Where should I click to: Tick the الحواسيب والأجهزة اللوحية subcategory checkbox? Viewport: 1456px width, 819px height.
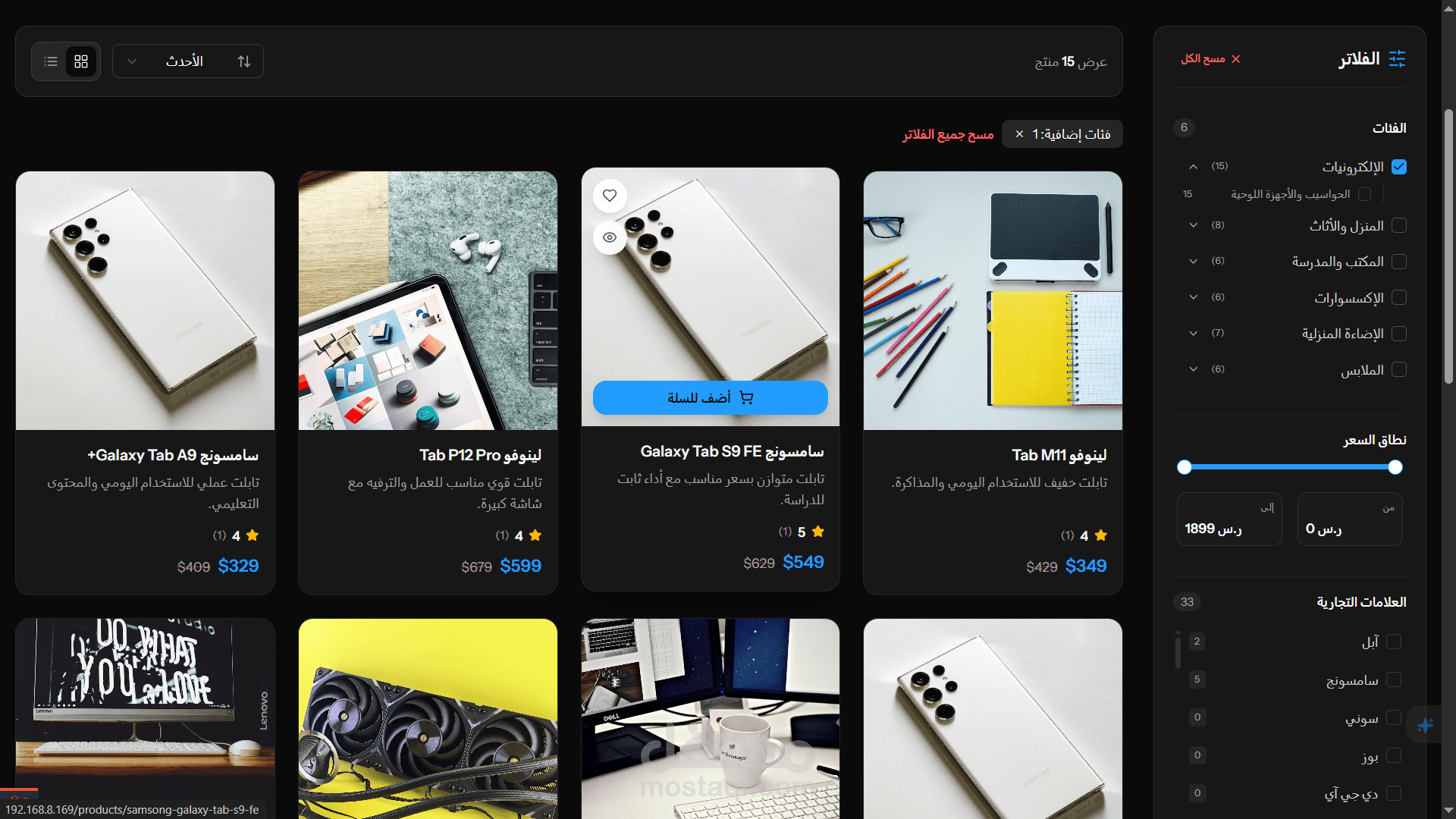1365,194
